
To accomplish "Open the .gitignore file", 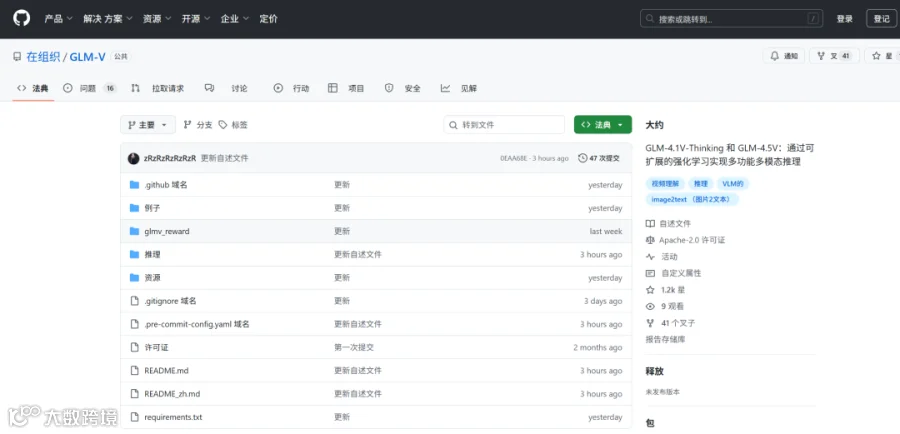I will click(x=170, y=301).
